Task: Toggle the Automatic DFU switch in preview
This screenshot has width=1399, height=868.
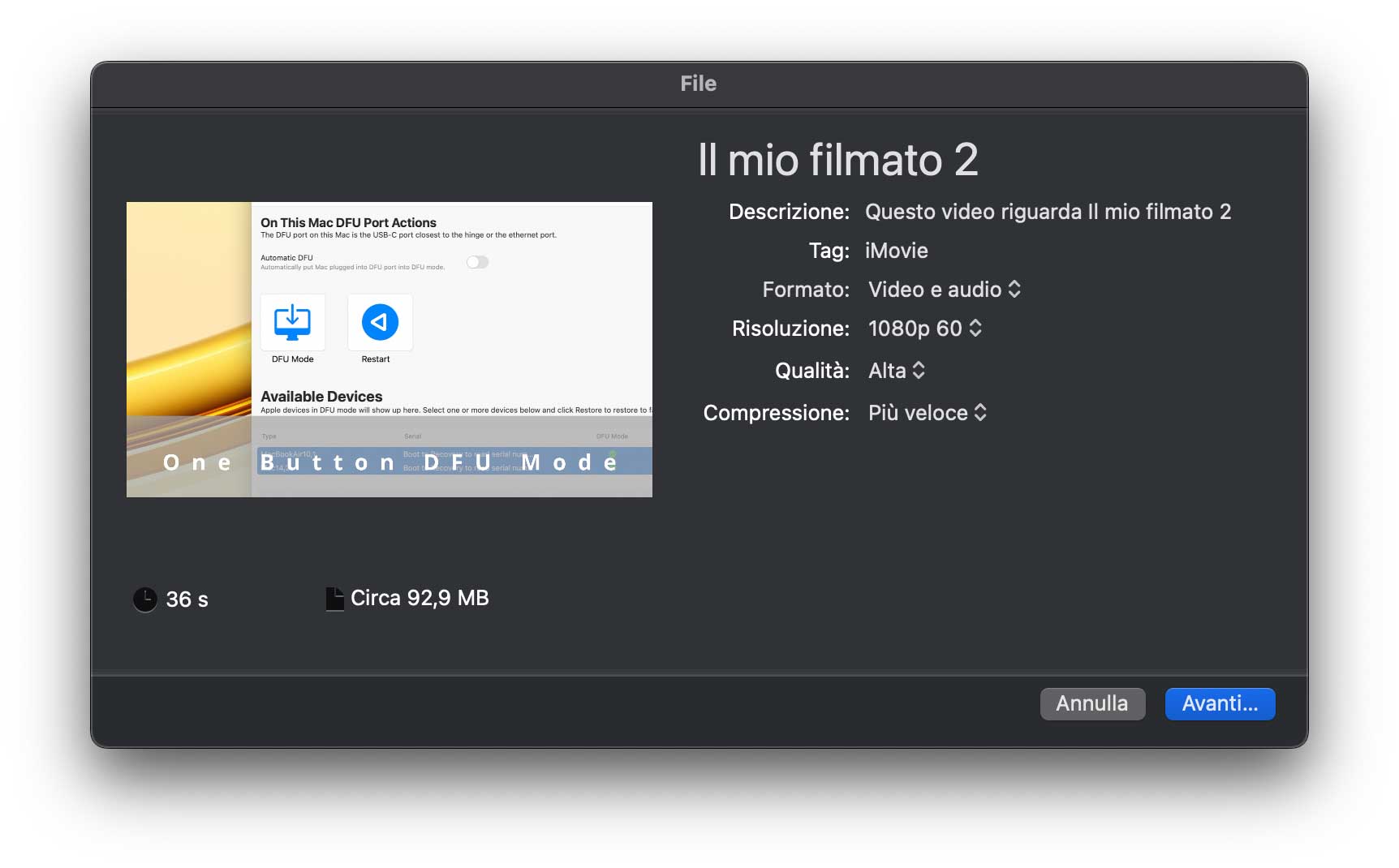Action: pyautogui.click(x=477, y=262)
